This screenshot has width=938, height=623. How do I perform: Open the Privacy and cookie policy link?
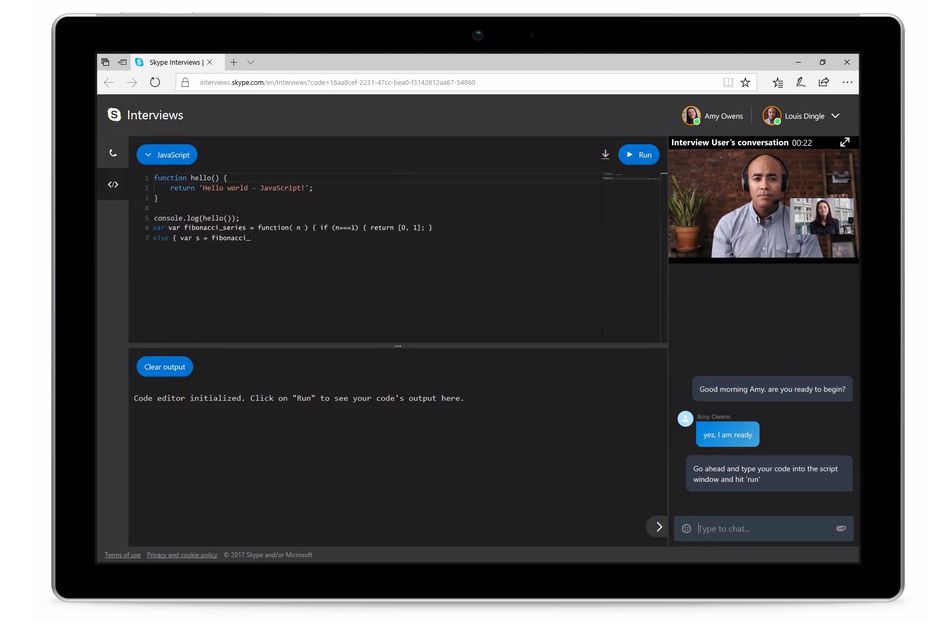(x=182, y=555)
